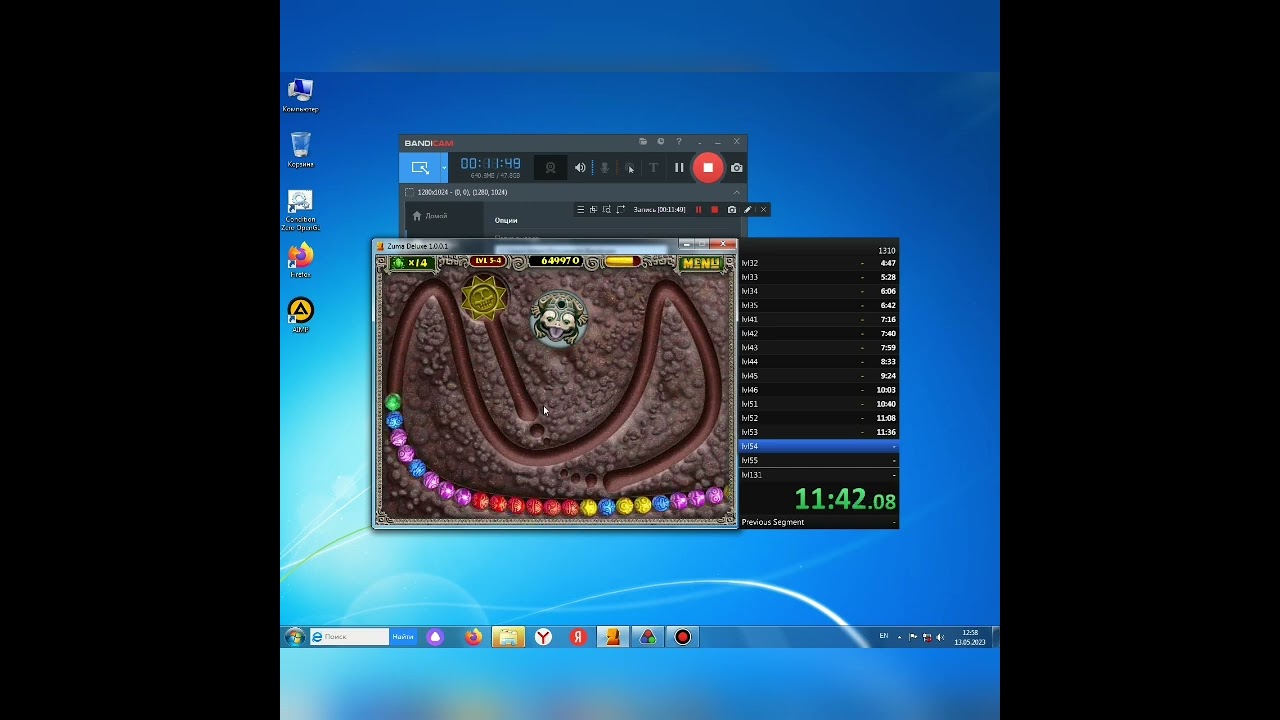
Task: Select the lvl32 split row showing 4:47
Action: (818, 263)
